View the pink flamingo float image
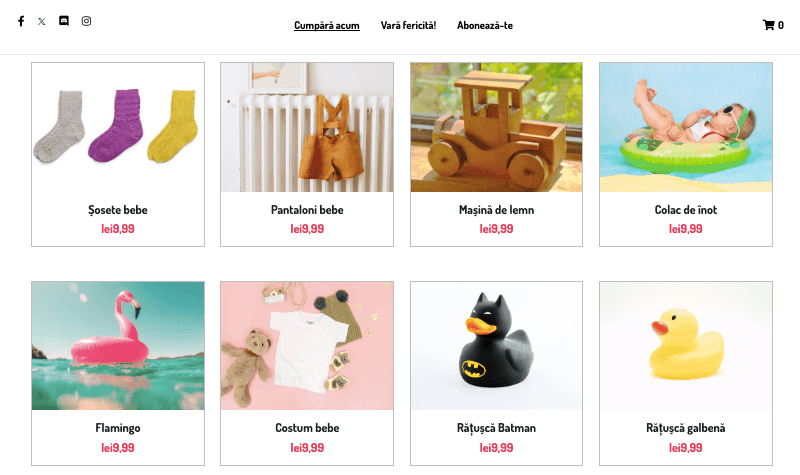This screenshot has height=475, width=800. click(118, 346)
